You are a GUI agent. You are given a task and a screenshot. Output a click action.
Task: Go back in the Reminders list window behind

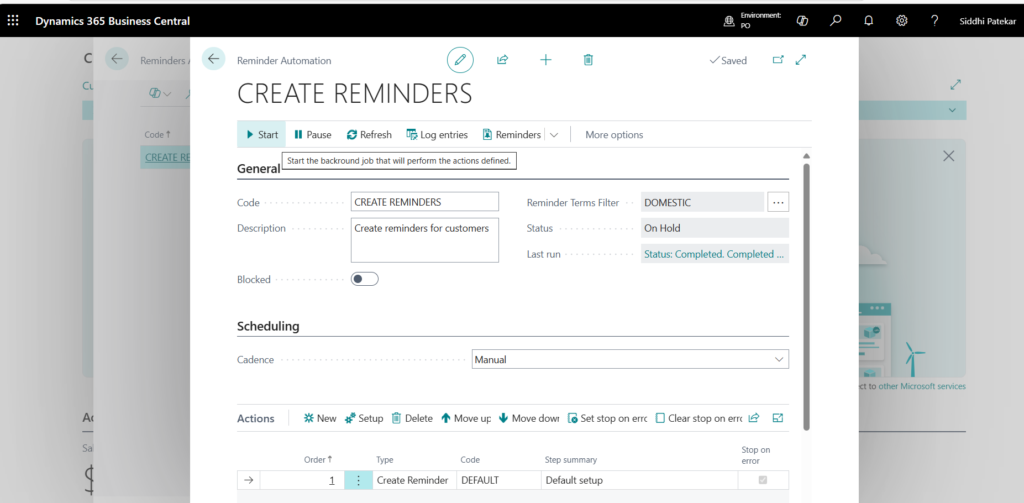tap(116, 59)
